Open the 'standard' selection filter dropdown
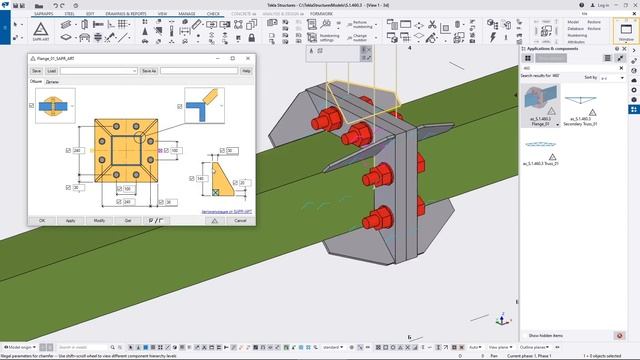The image size is (640, 360). pos(333,347)
